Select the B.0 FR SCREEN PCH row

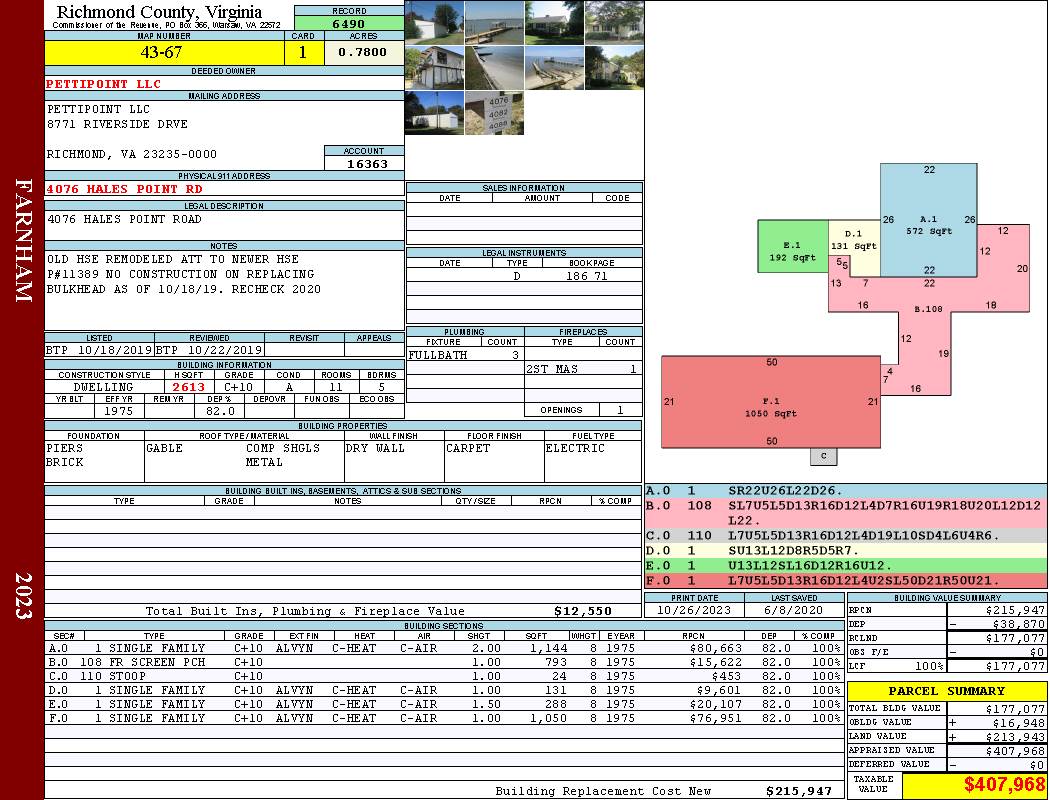coord(443,662)
